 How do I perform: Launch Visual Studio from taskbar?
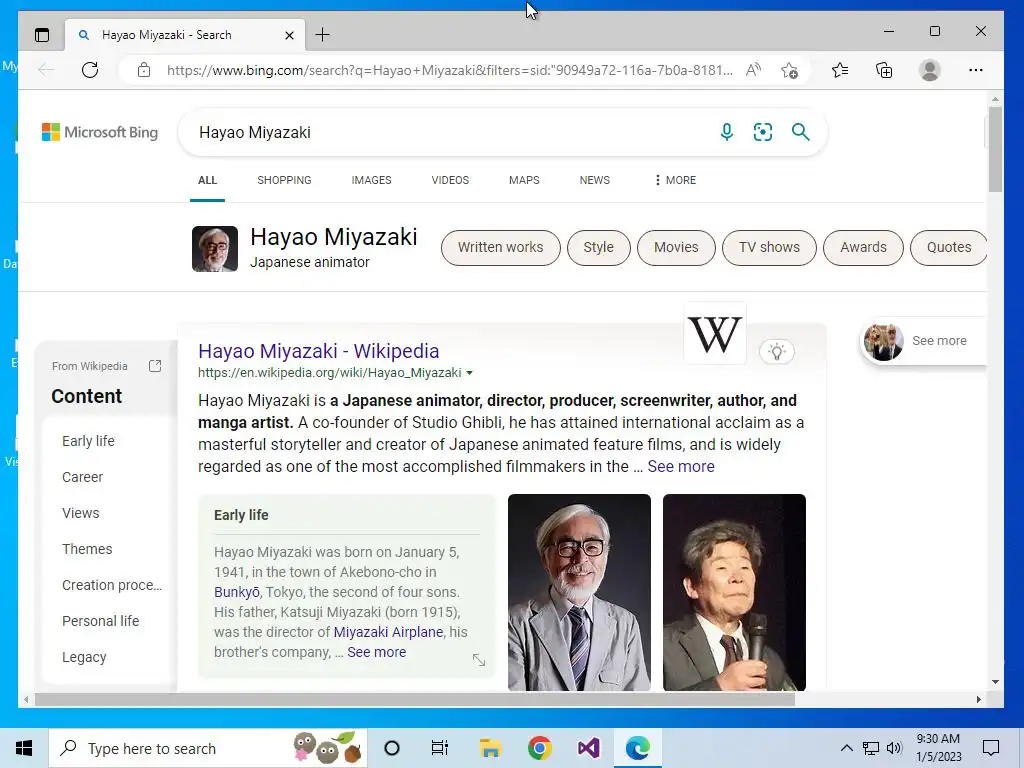588,748
